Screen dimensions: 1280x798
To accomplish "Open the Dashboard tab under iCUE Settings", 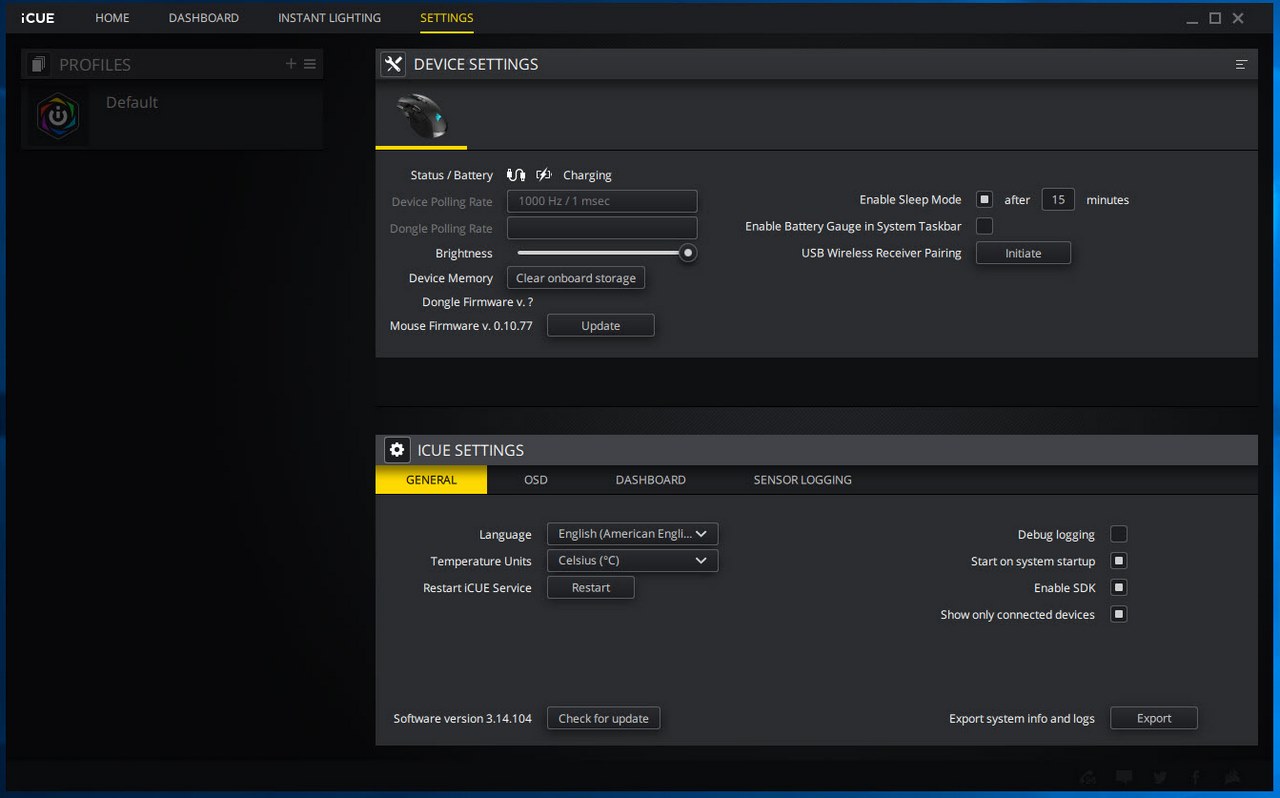I will 651,480.
